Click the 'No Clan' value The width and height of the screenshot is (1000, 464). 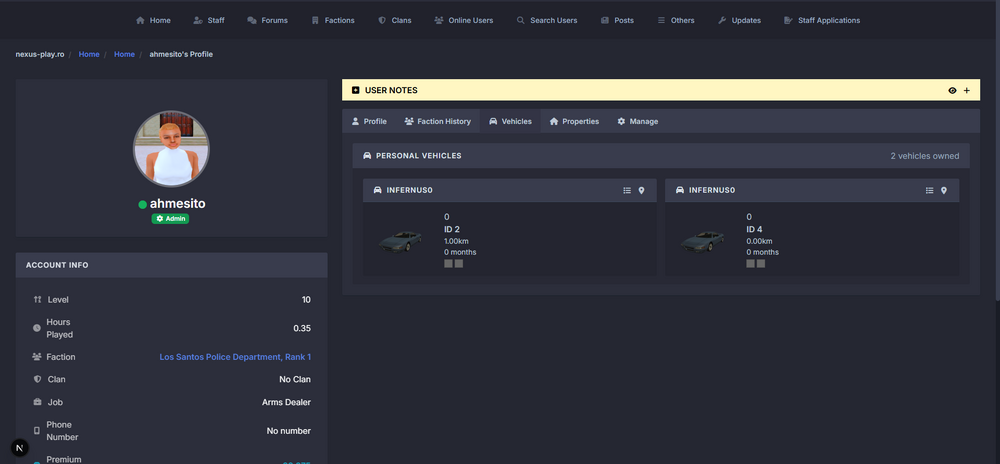[x=295, y=379]
